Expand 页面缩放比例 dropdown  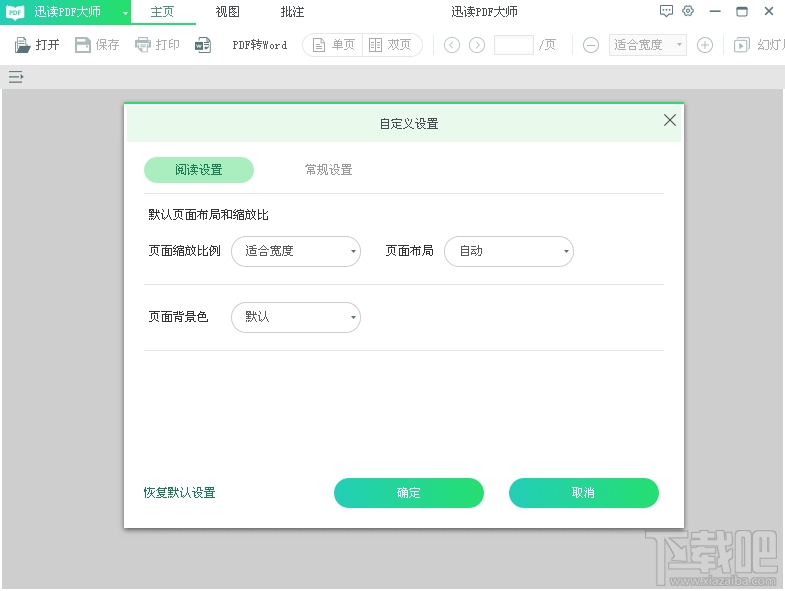pos(296,251)
